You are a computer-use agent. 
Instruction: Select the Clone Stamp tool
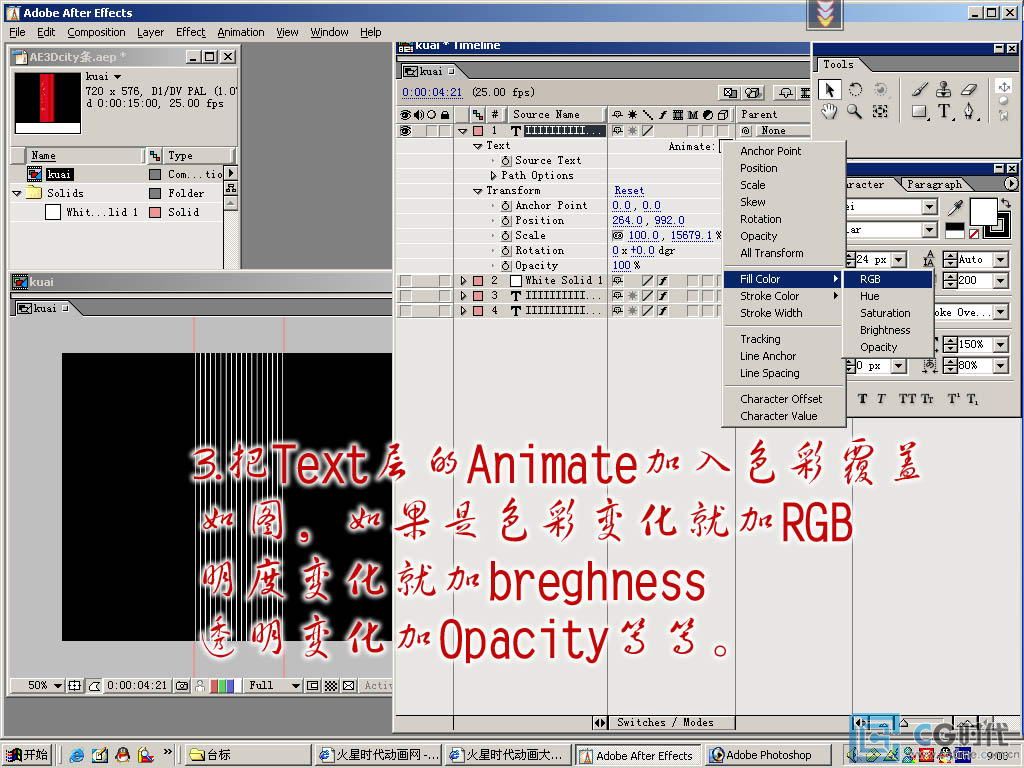(x=944, y=89)
